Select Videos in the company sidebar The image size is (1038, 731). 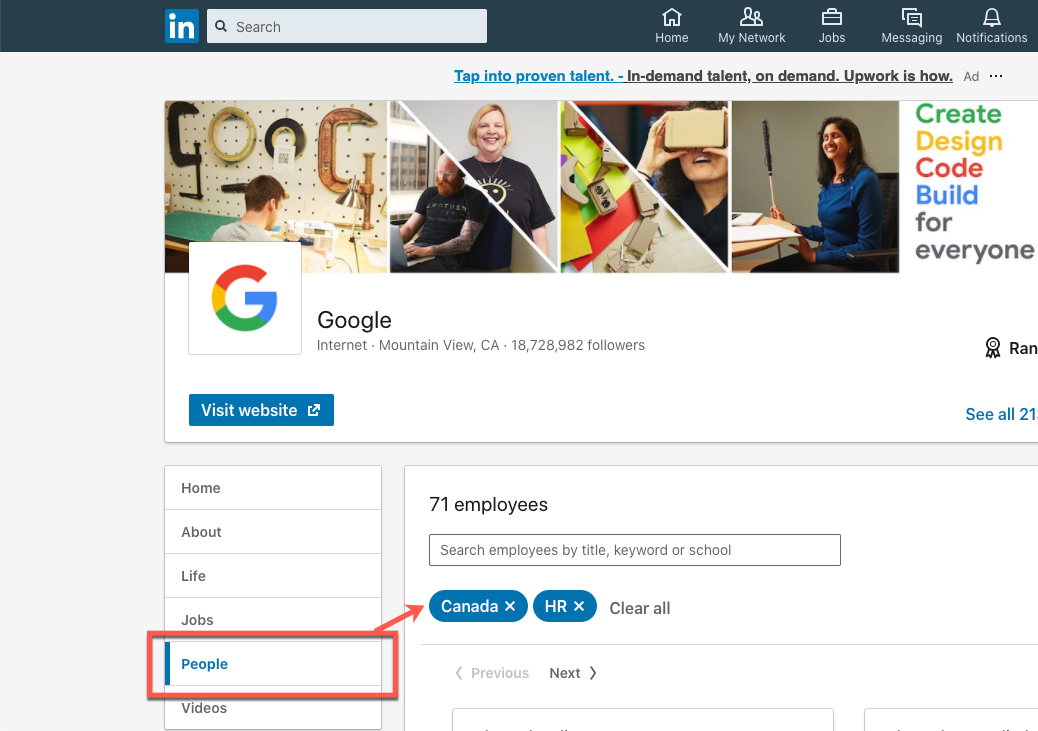coord(273,708)
